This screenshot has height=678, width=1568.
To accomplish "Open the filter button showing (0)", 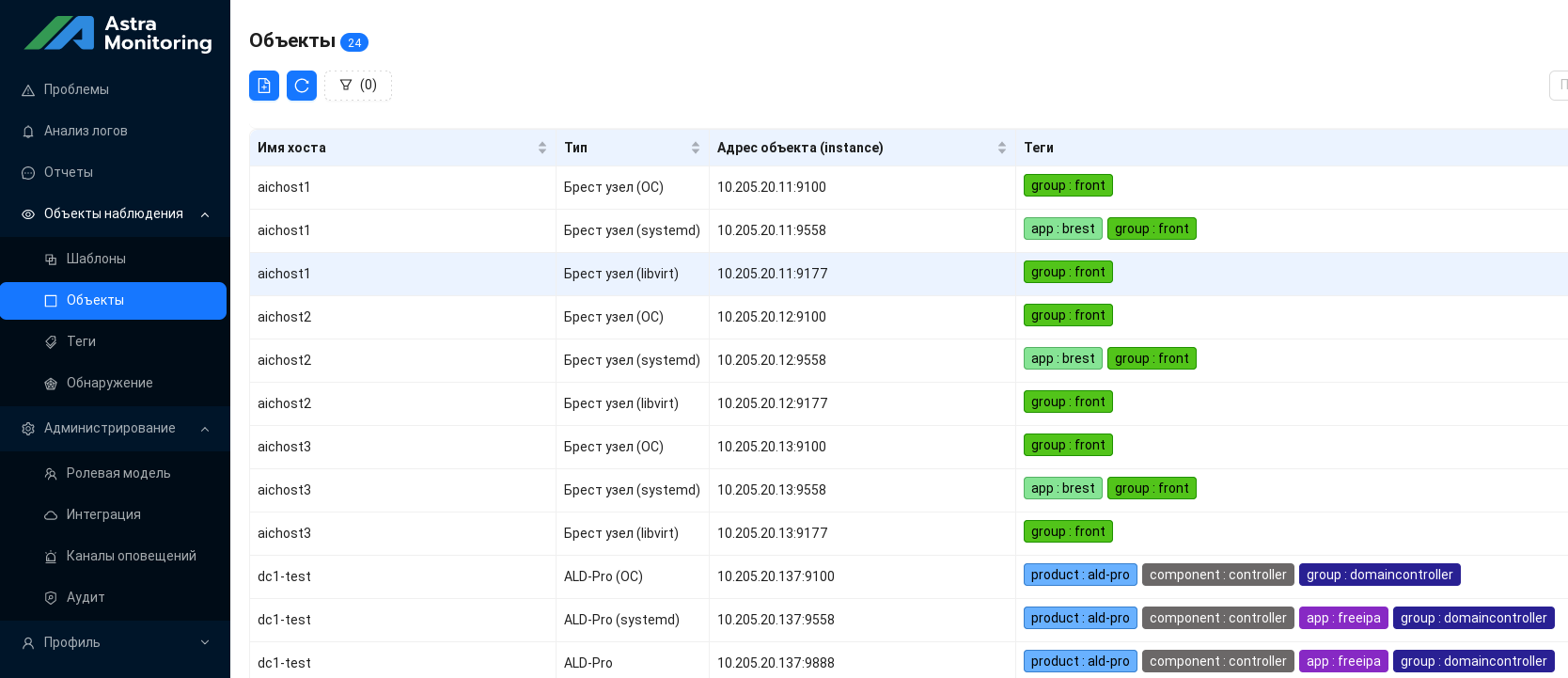I will [358, 86].
